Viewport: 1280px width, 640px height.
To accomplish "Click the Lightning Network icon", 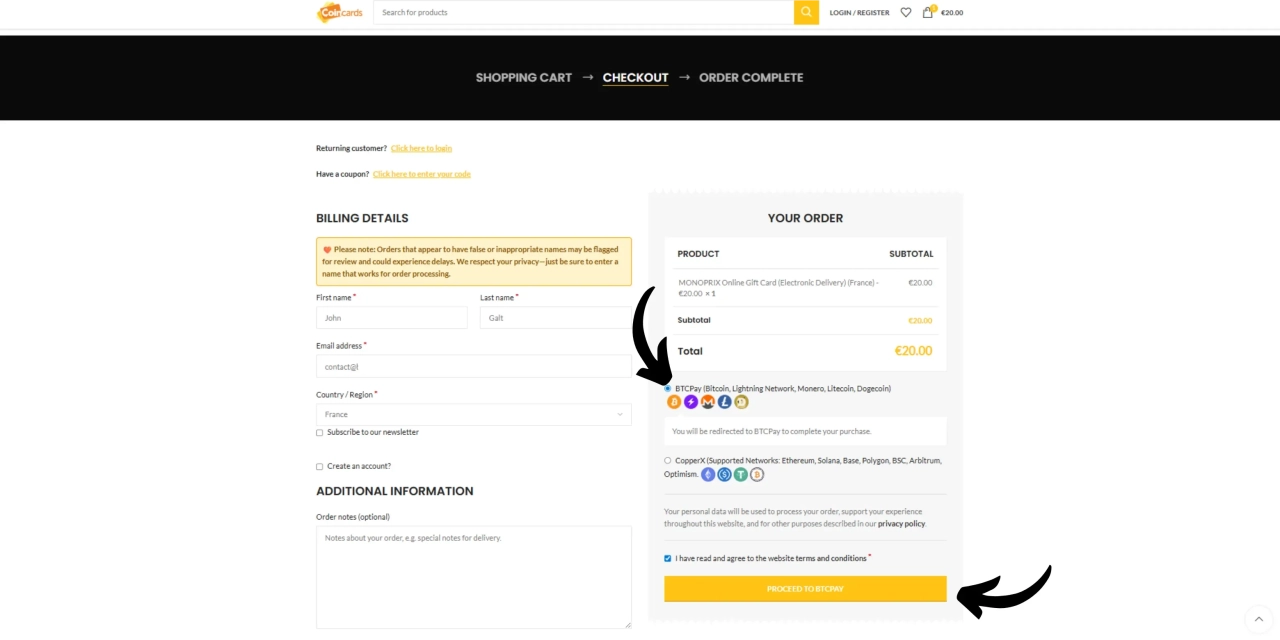I will pos(691,401).
